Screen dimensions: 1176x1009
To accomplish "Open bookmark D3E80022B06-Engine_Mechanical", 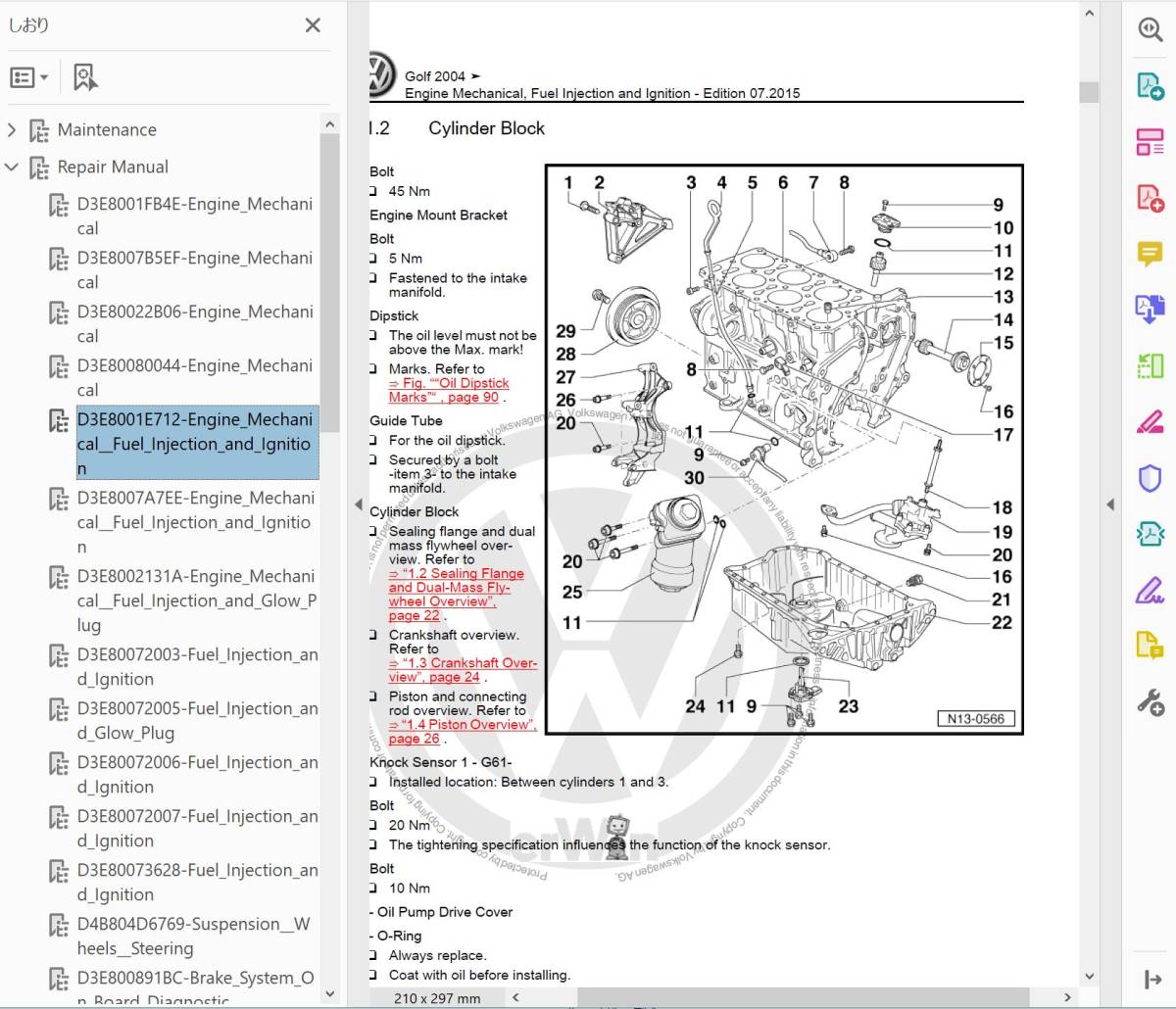I will (195, 323).
